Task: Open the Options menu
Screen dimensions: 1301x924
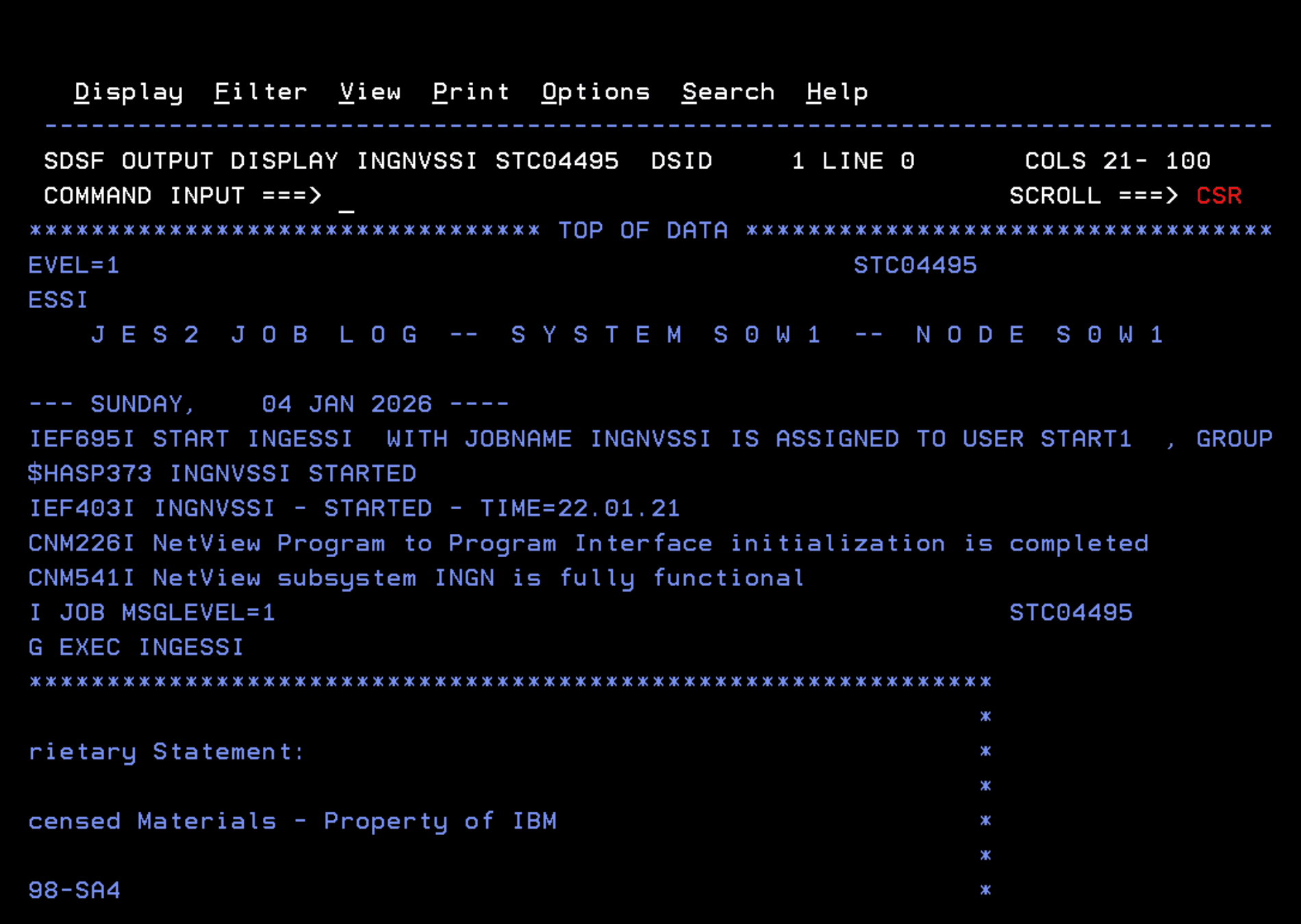Action: 594,92
